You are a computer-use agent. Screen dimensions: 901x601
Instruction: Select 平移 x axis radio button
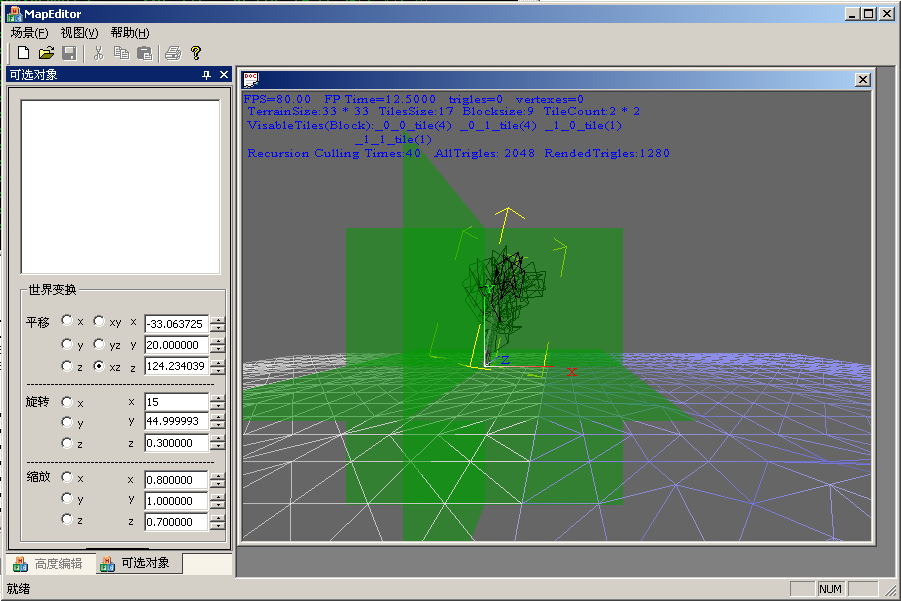pos(67,321)
